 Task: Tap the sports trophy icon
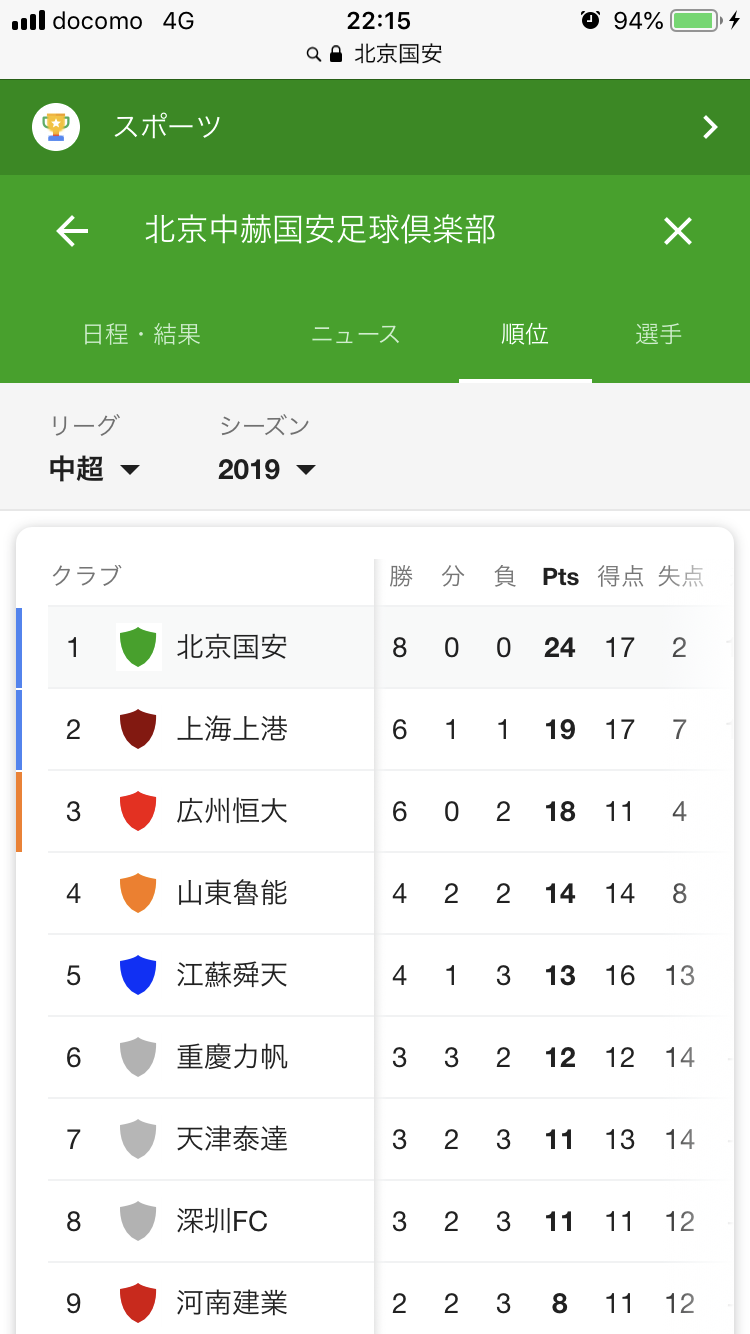56,127
